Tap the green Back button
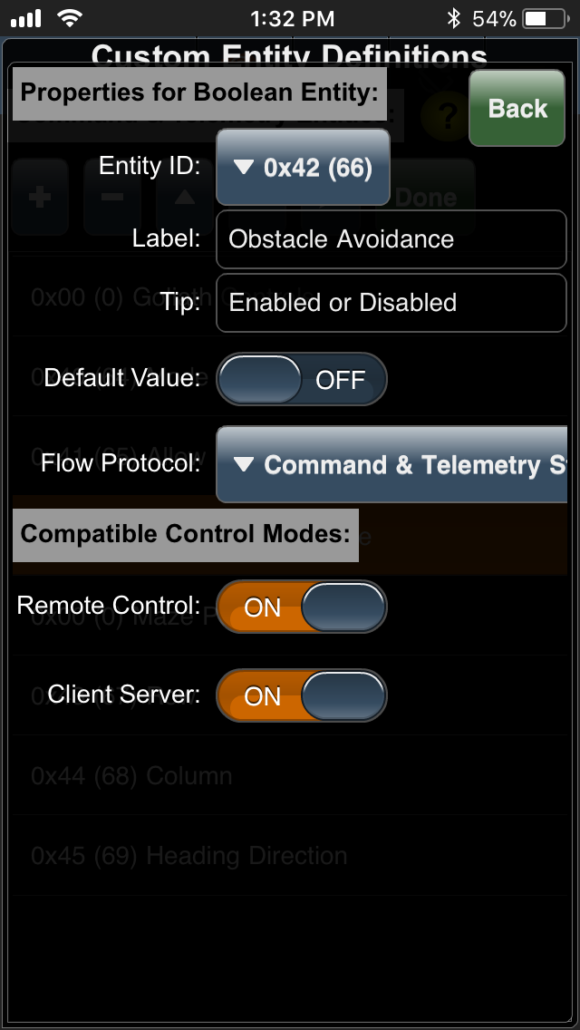 [517, 108]
